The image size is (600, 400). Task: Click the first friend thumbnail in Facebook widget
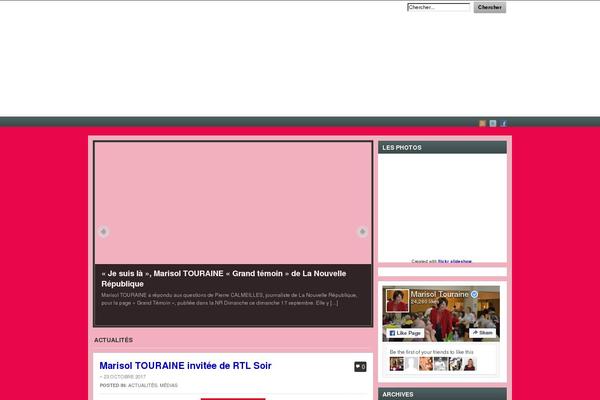click(x=396, y=364)
